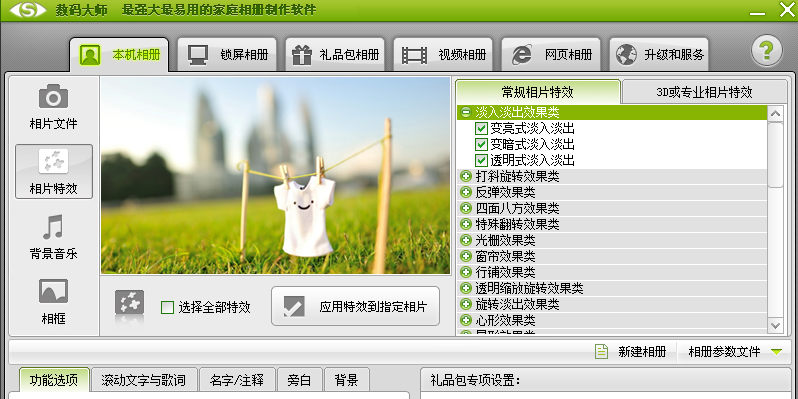Click the effects icon beside 选择全部特效
Screen dimensions: 798x399
pyautogui.click(x=129, y=303)
